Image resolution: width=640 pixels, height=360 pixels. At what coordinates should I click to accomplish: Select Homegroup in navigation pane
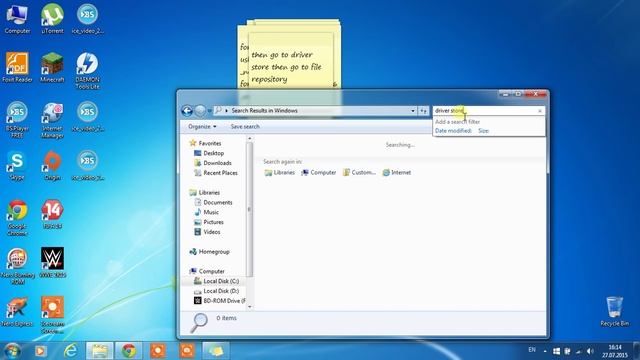point(209,251)
